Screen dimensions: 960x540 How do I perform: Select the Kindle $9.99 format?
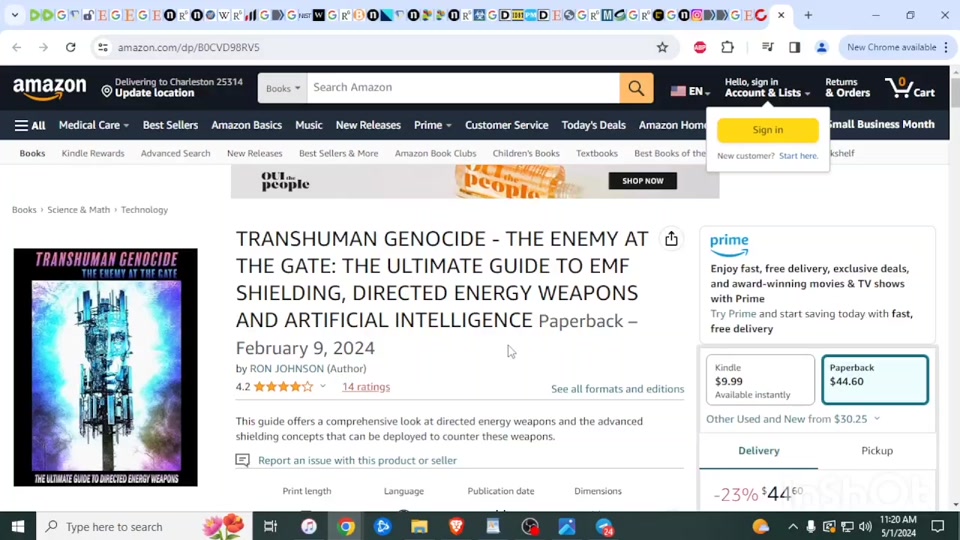tap(760, 380)
